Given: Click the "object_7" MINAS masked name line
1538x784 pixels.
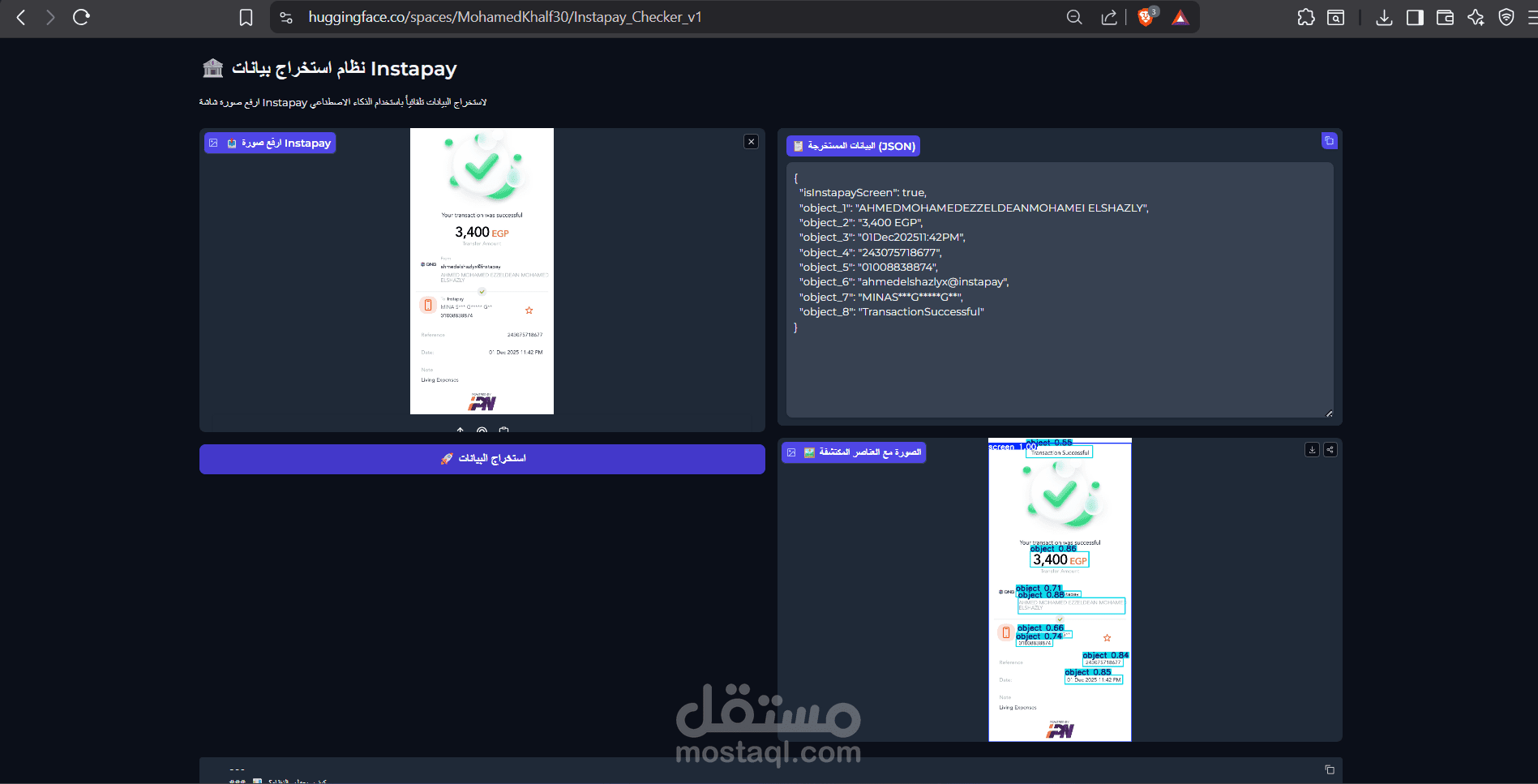Looking at the screenshot, I should click(x=880, y=298).
